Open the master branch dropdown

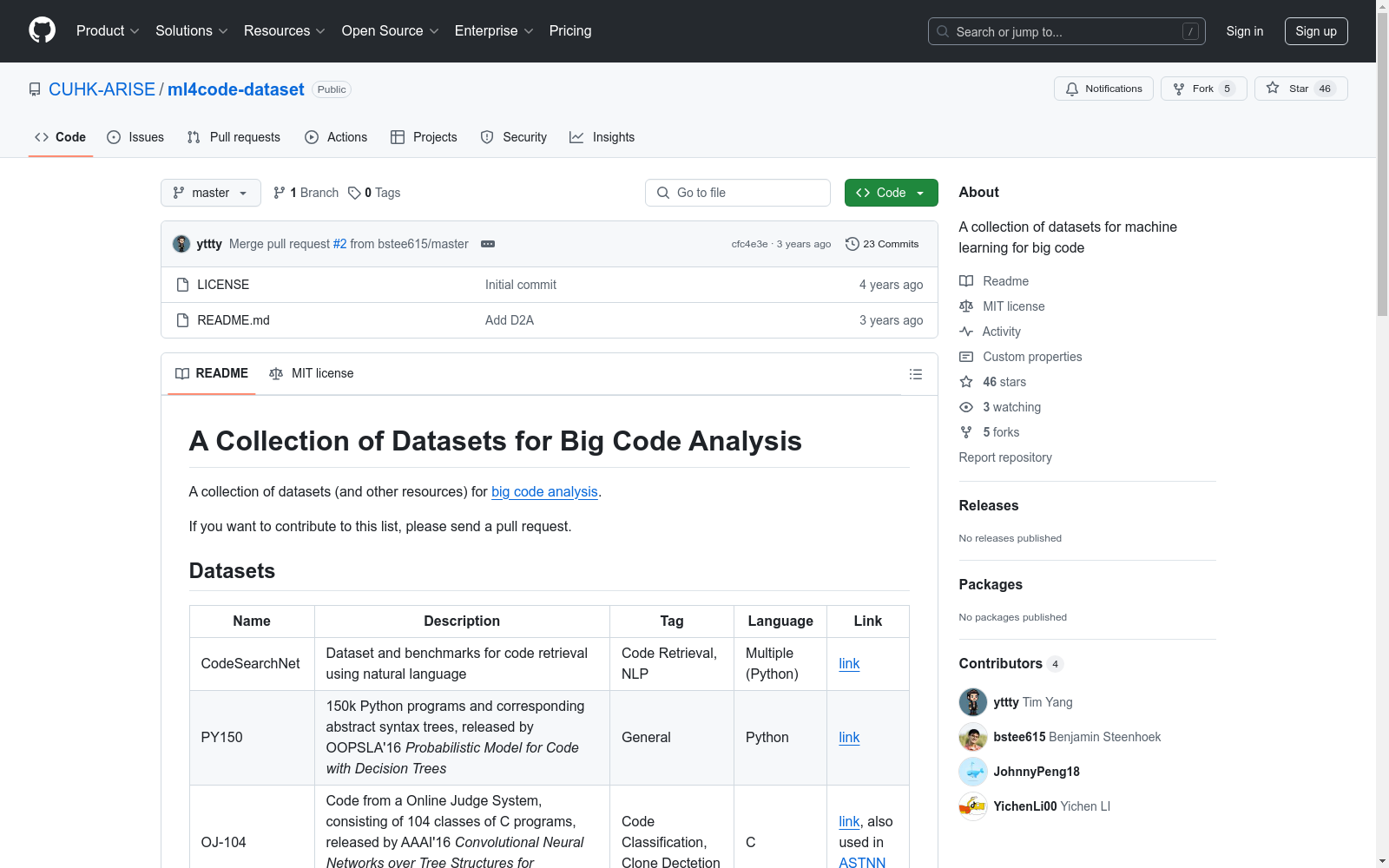[x=210, y=192]
